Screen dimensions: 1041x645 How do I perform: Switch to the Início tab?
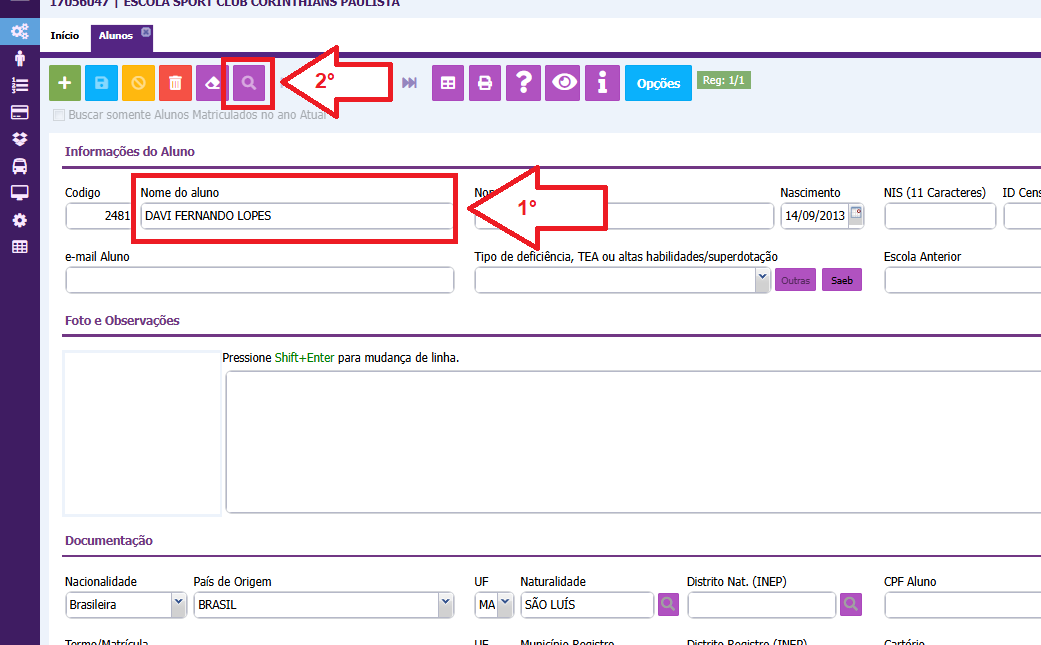coord(65,36)
